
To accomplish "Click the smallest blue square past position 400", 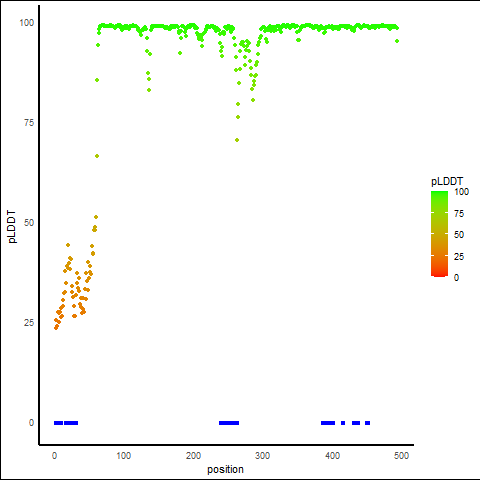I will tap(343, 423).
